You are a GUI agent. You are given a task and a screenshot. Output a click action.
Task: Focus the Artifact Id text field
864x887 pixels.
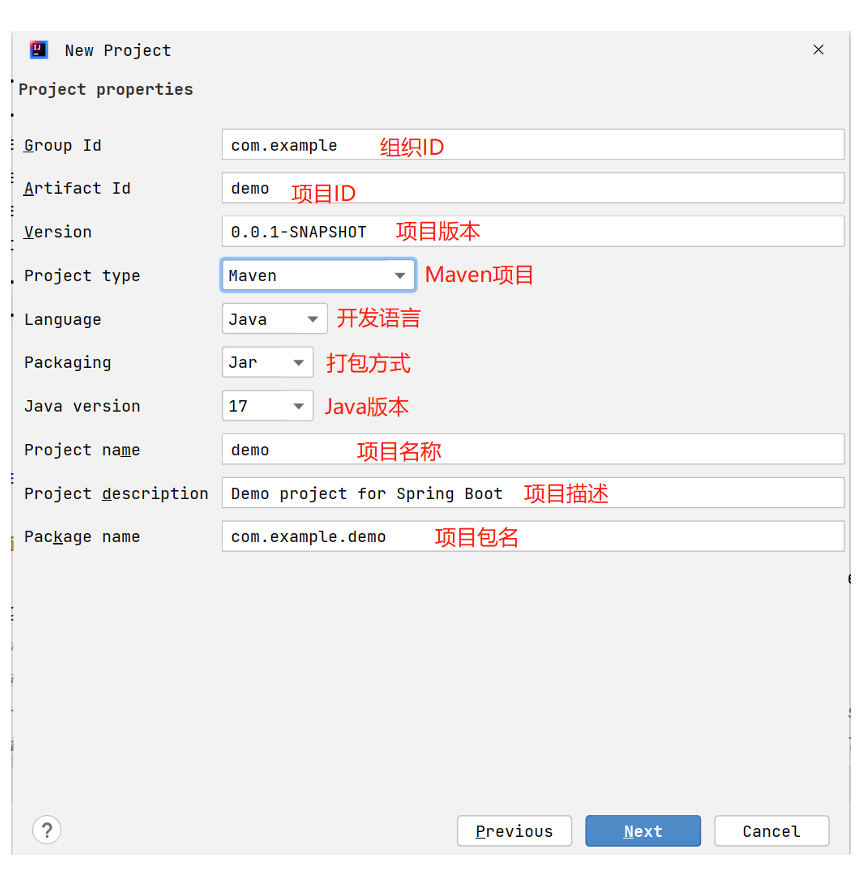pyautogui.click(x=533, y=188)
